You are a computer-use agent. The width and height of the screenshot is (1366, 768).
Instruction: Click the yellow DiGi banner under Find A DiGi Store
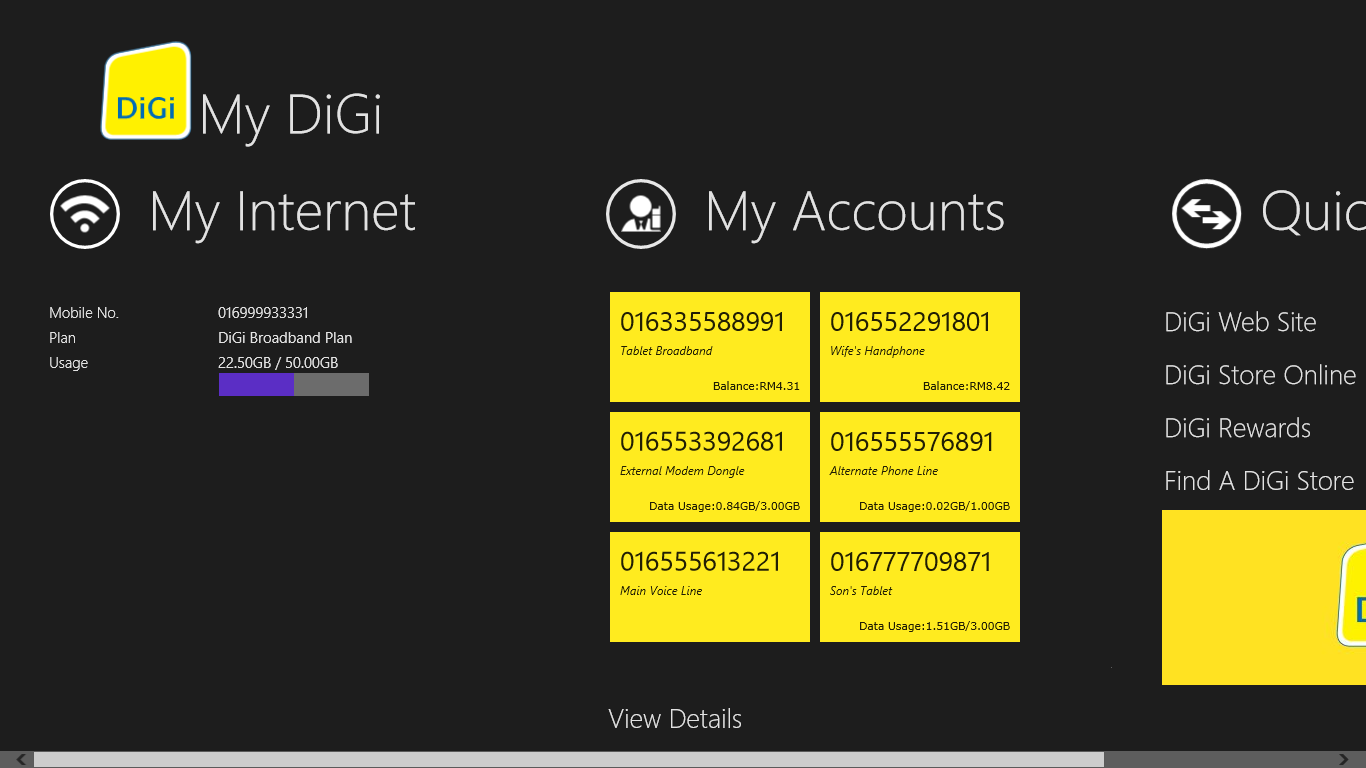point(1264,597)
